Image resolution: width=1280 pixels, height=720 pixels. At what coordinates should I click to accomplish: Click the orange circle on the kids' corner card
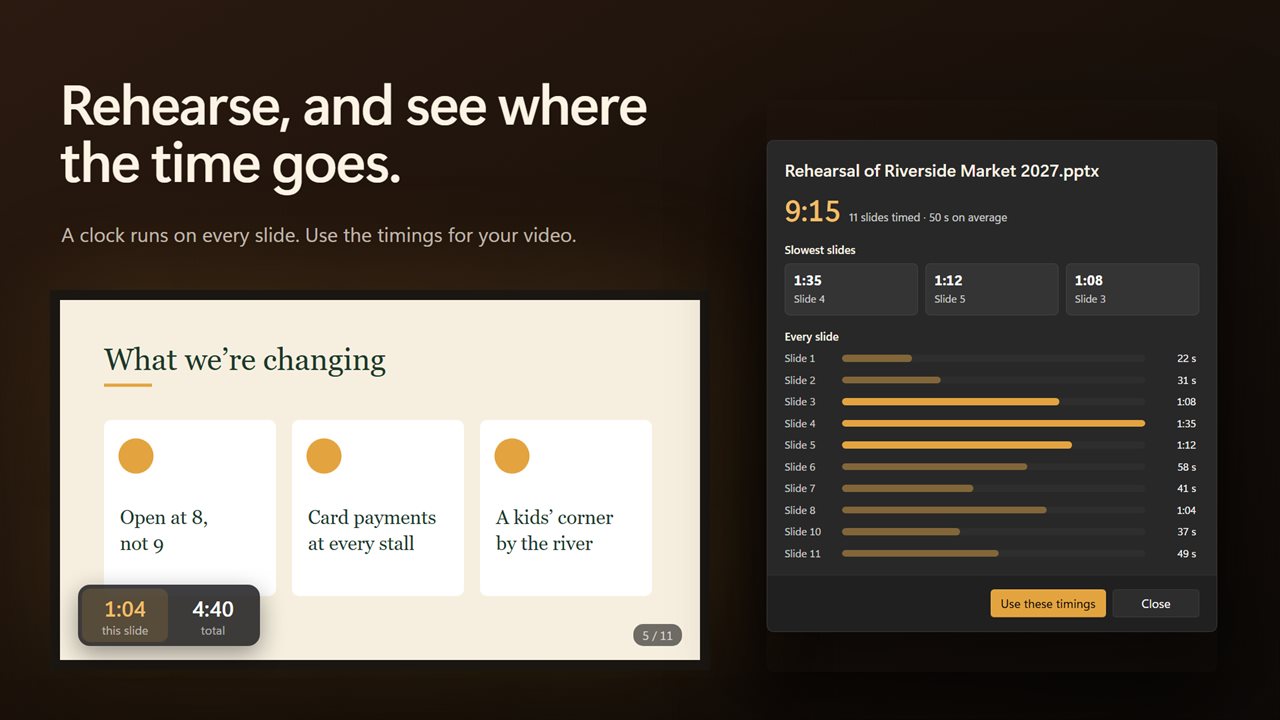pos(512,456)
